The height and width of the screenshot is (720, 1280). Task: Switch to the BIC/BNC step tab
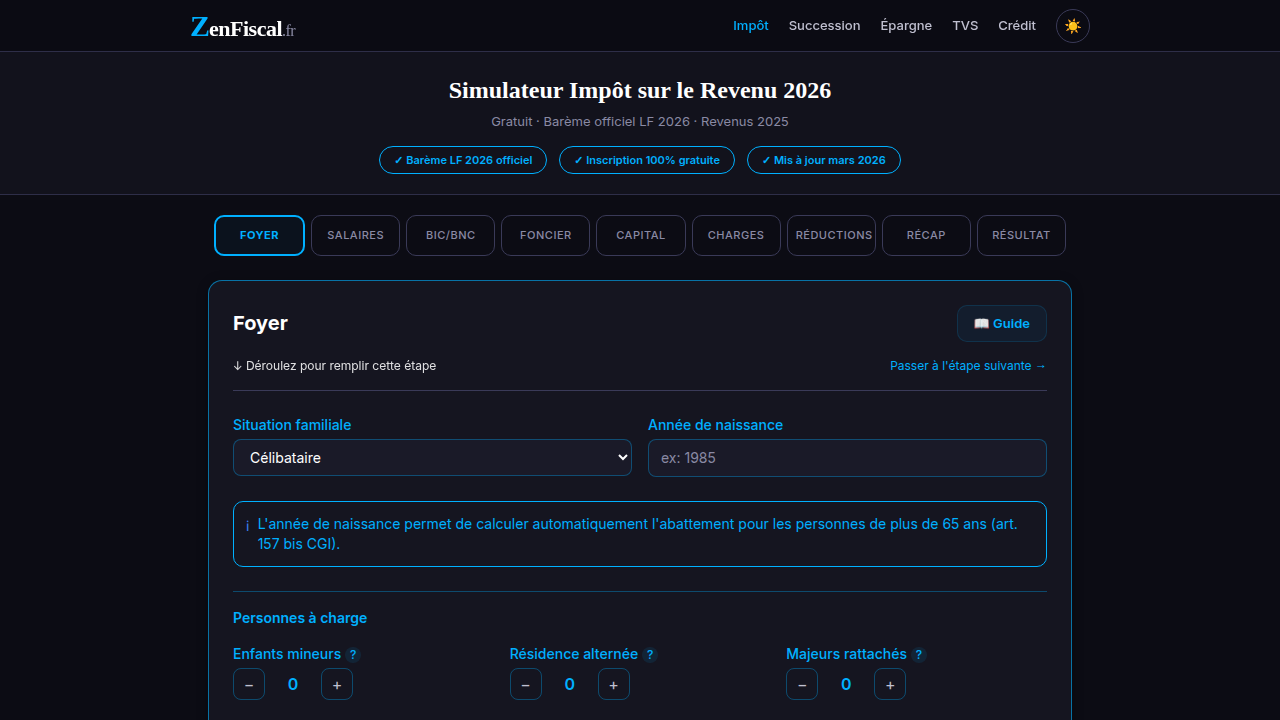click(x=450, y=236)
